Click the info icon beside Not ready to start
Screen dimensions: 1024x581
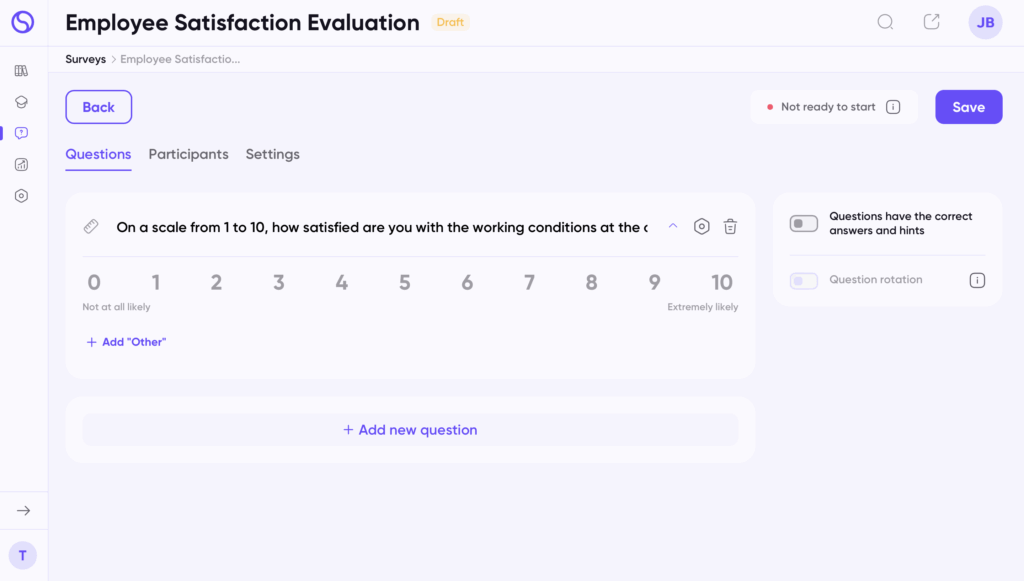pos(893,107)
